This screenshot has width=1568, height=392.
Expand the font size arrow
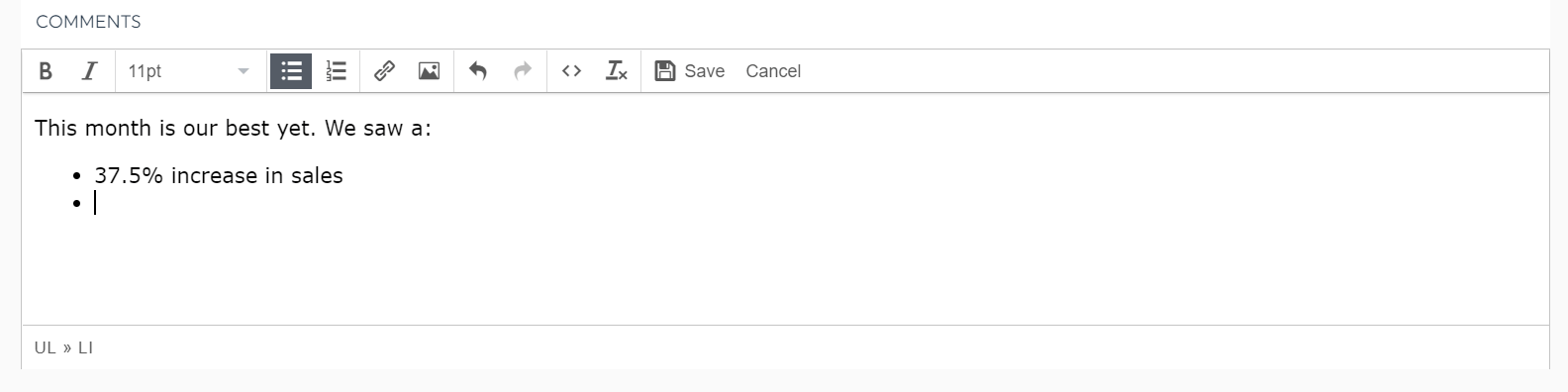coord(244,71)
